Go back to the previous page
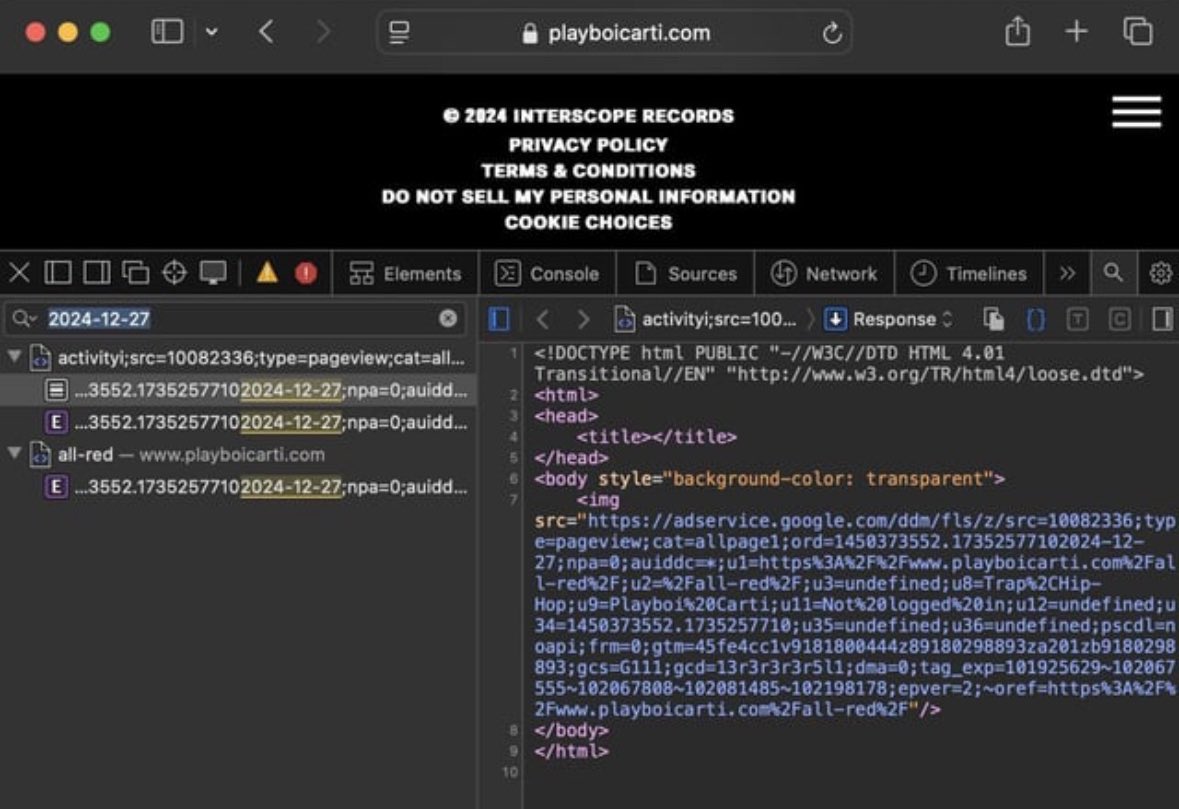Screen dimensions: 1179x809 (266, 32)
